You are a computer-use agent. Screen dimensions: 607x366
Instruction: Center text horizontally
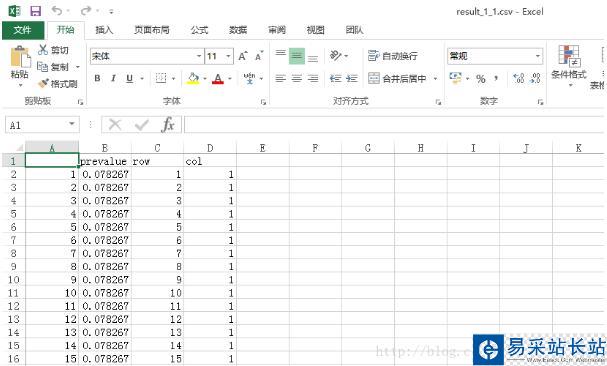coord(297,79)
